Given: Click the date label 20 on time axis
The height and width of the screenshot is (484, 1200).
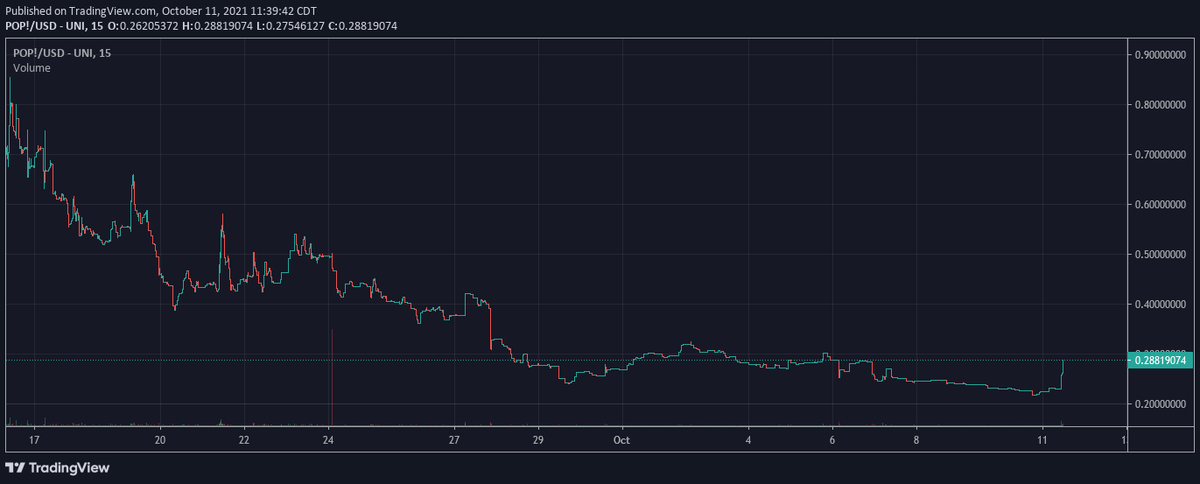Looking at the screenshot, I should click(x=161, y=439).
